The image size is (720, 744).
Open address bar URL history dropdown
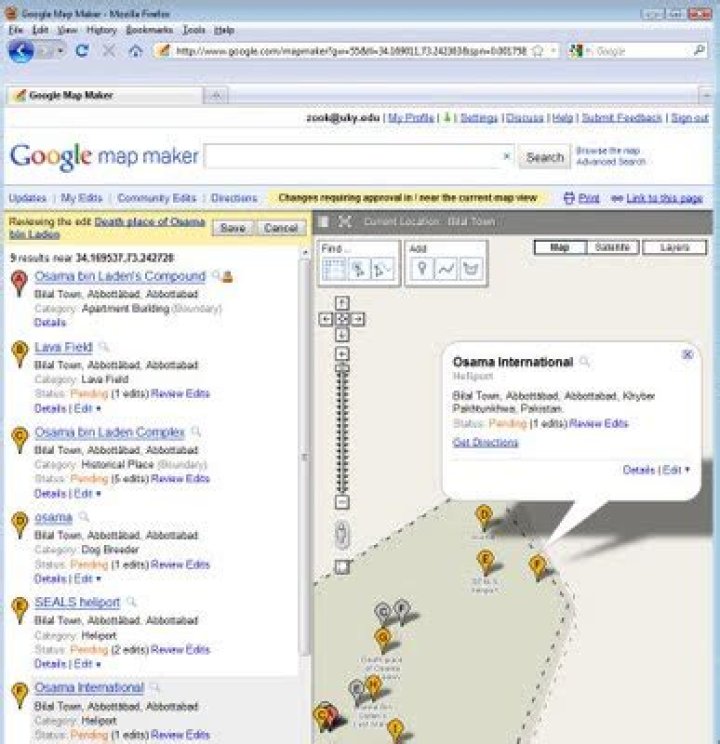[553, 51]
